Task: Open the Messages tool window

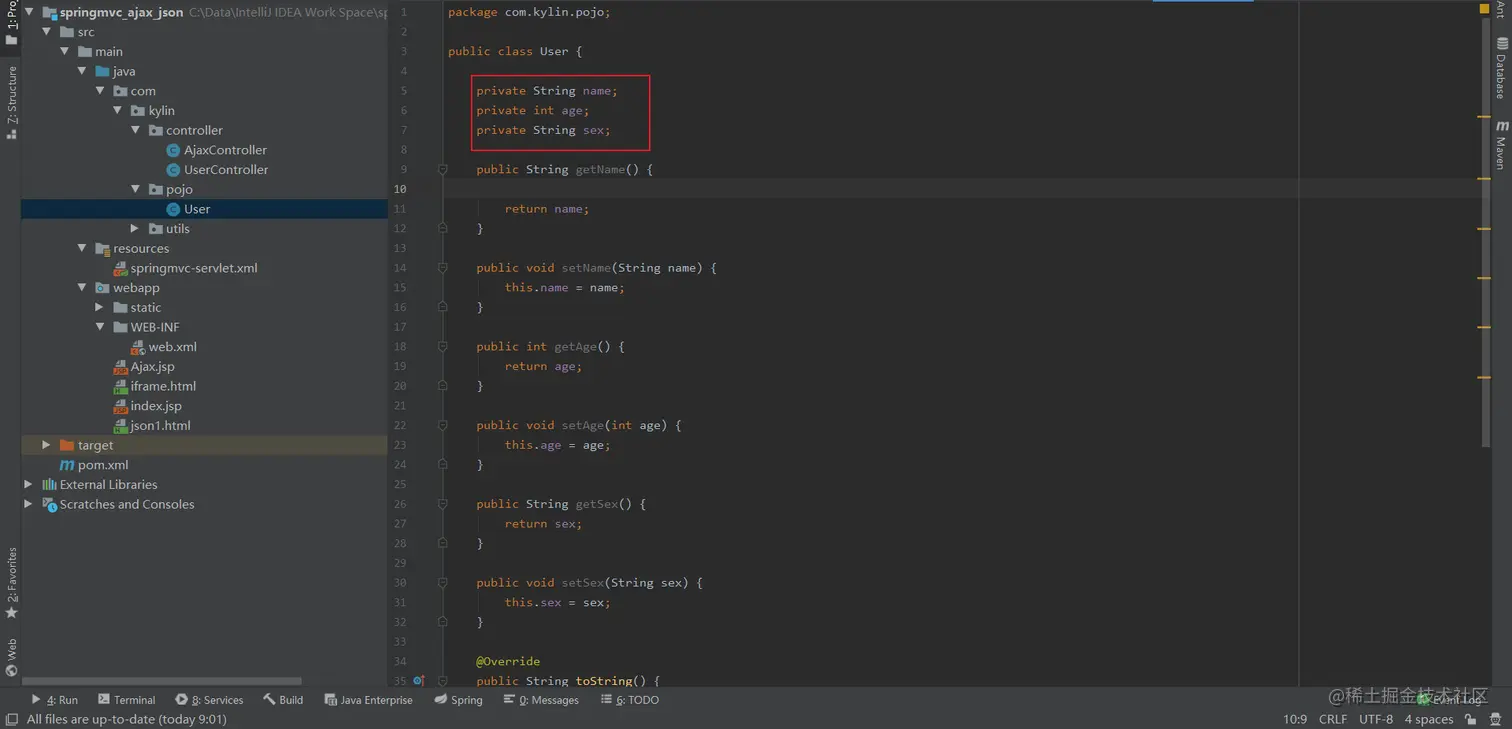Action: tap(541, 700)
